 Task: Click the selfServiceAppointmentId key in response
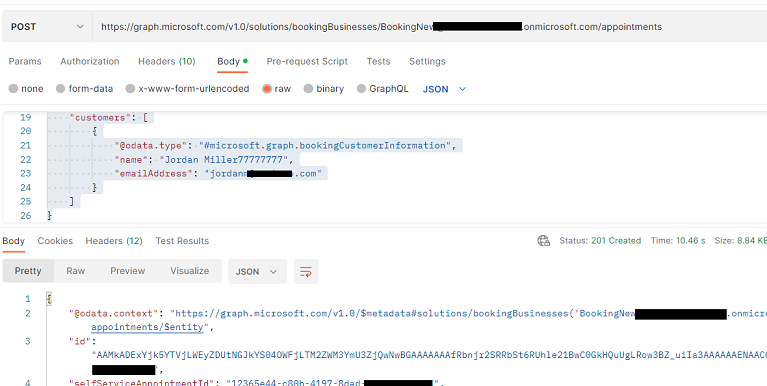pos(142,384)
